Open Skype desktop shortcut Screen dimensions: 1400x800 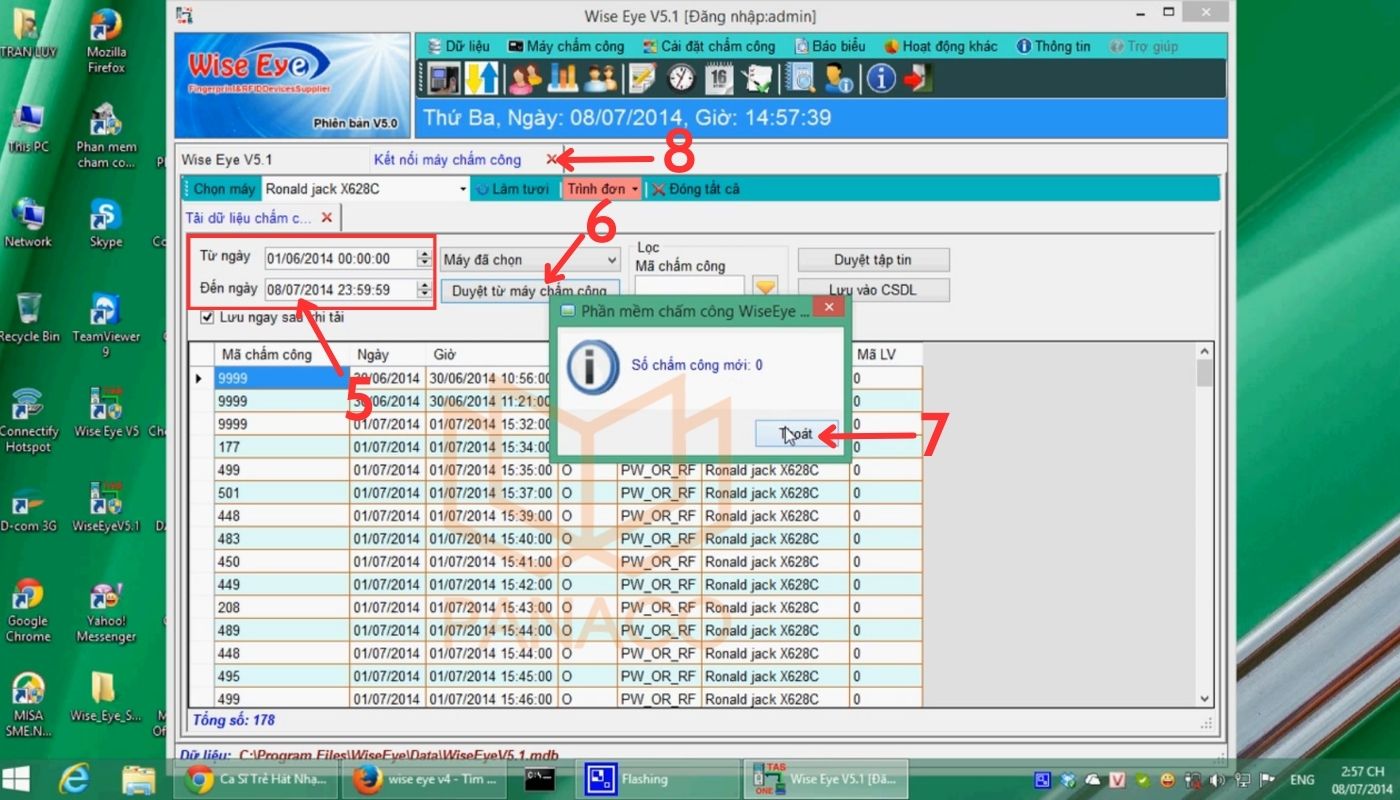(106, 224)
